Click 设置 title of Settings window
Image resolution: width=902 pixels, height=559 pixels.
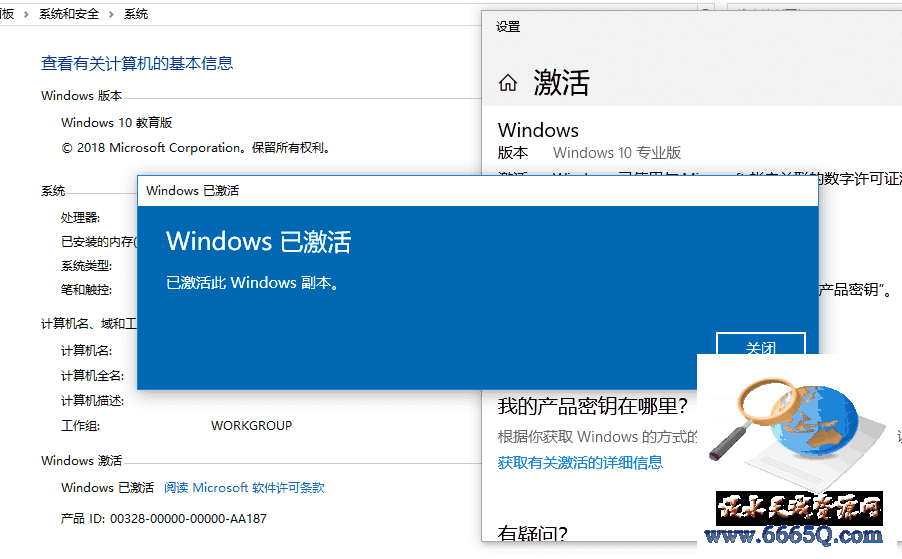click(508, 26)
